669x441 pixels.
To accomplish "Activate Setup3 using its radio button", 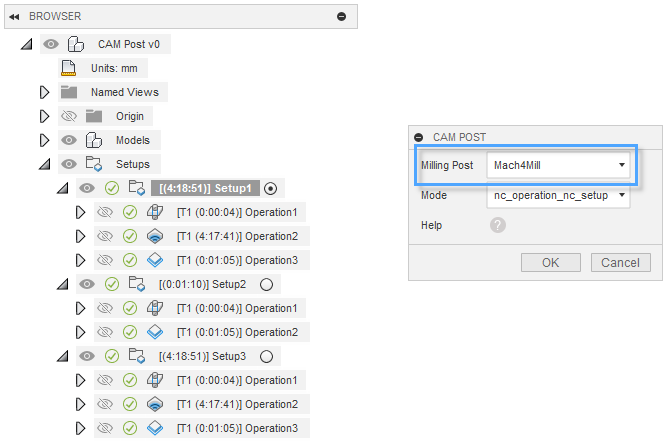I will [266, 356].
